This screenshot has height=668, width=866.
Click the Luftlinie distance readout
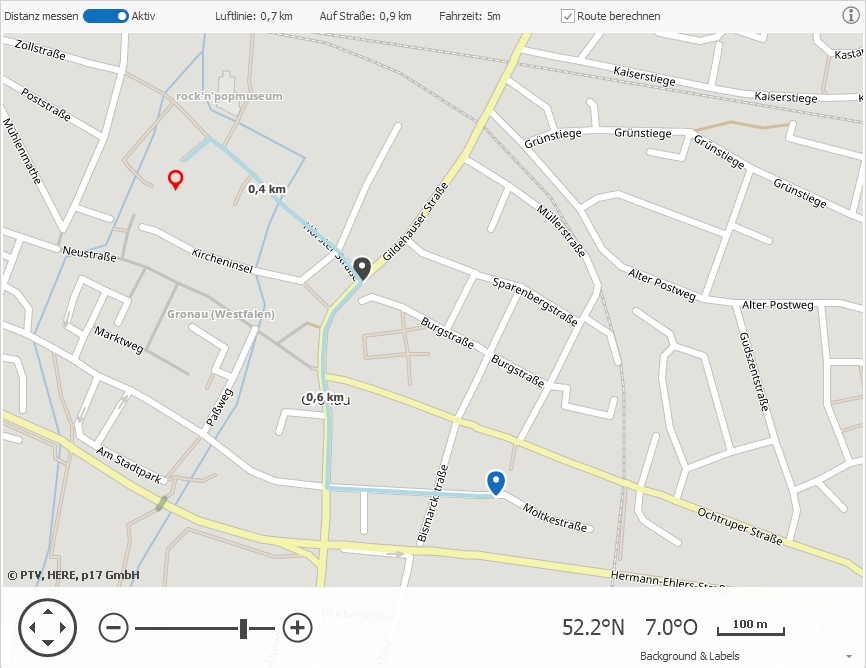click(x=254, y=16)
